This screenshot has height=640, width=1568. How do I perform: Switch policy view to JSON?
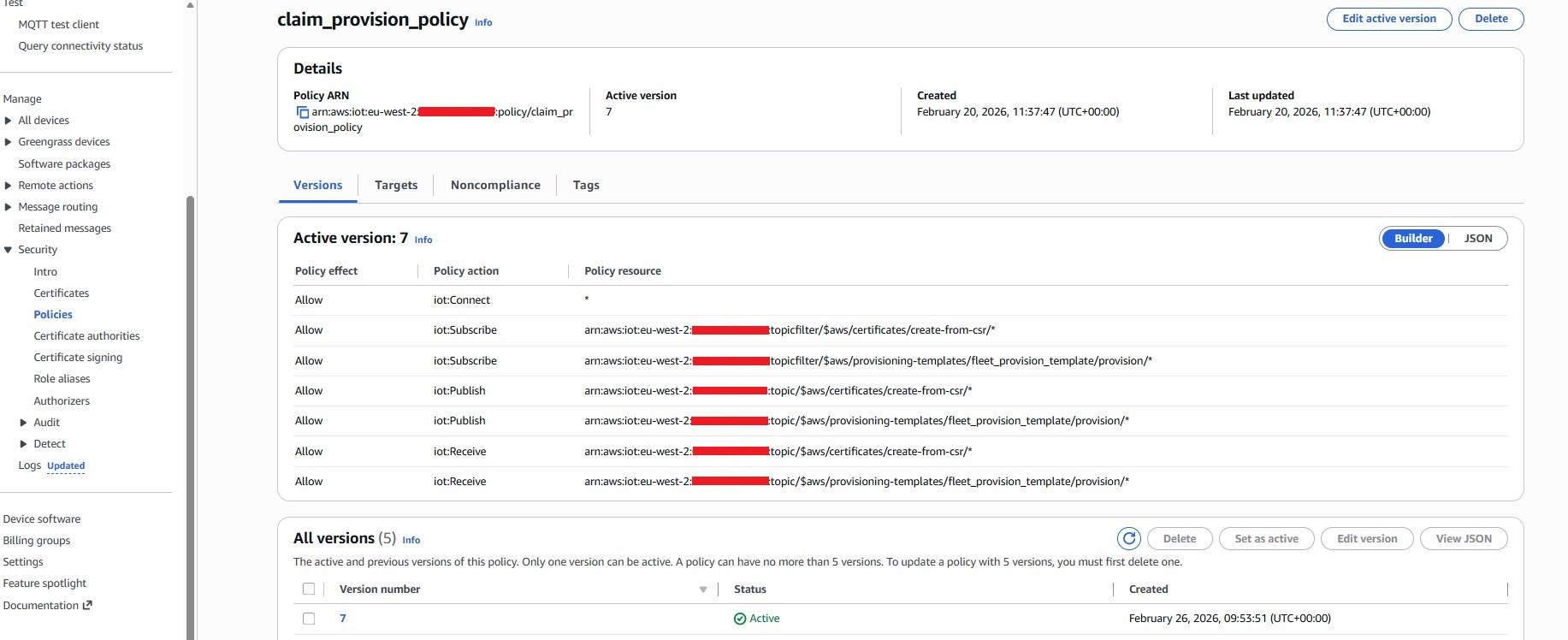pos(1477,239)
